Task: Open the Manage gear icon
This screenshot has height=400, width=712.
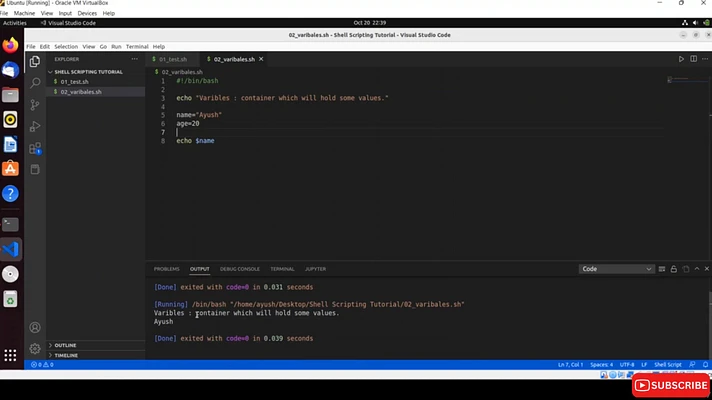Action: point(35,349)
